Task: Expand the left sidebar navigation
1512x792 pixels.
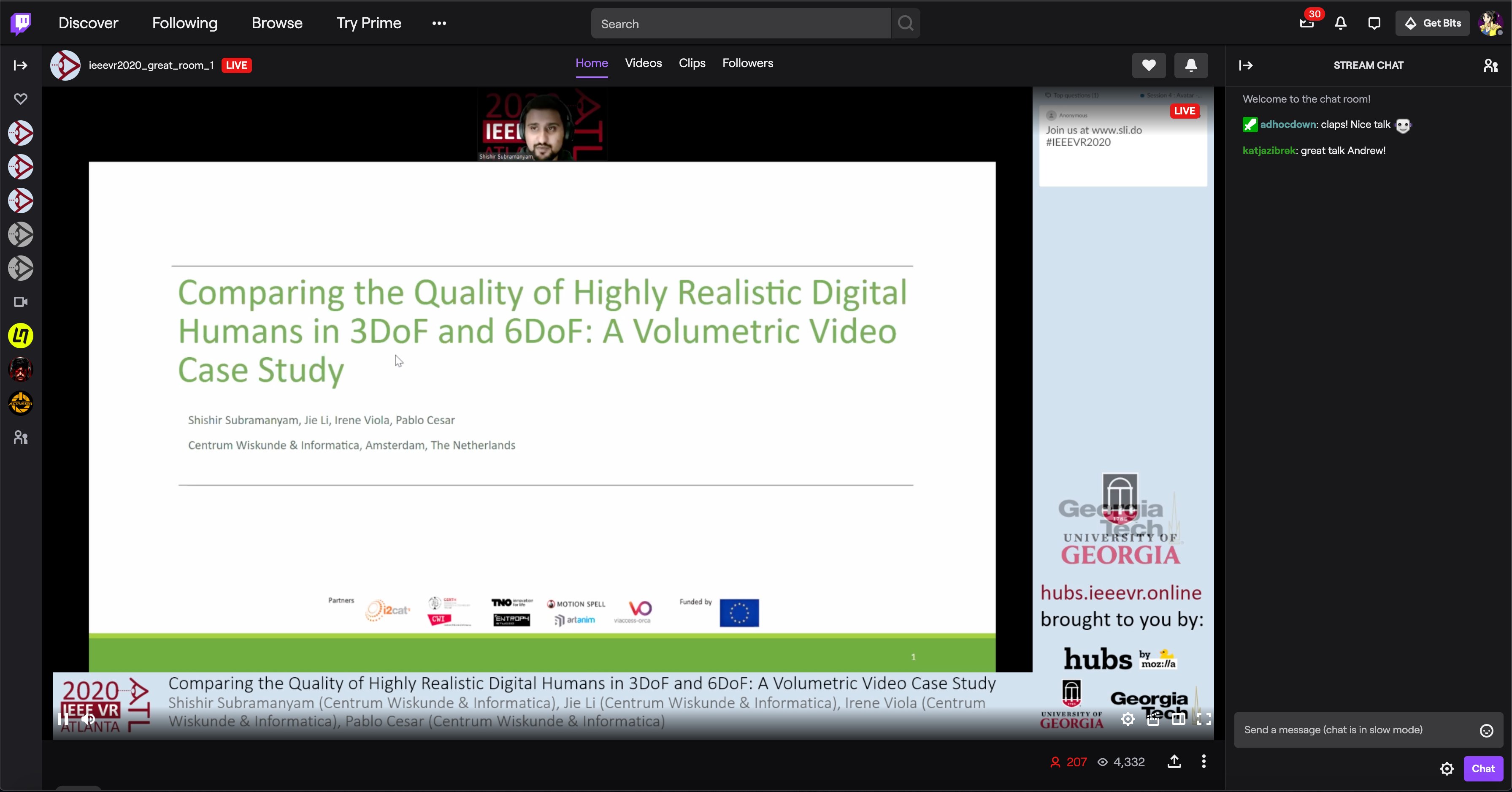Action: [21, 65]
